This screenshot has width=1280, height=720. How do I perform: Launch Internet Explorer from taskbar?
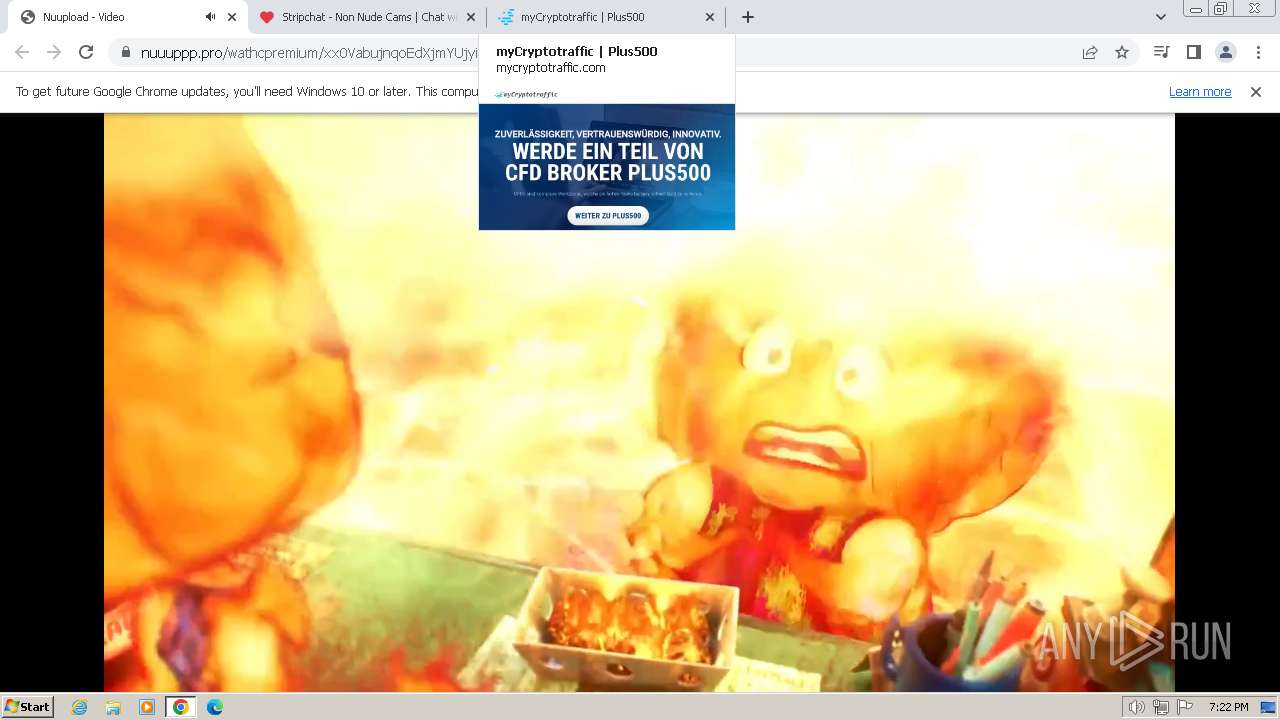coord(80,707)
